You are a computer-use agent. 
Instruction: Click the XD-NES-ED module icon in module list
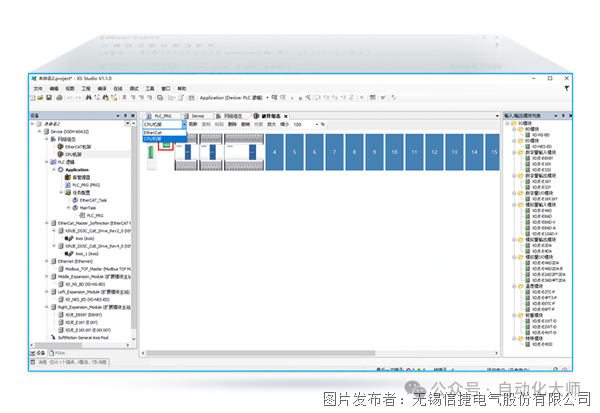(528, 147)
